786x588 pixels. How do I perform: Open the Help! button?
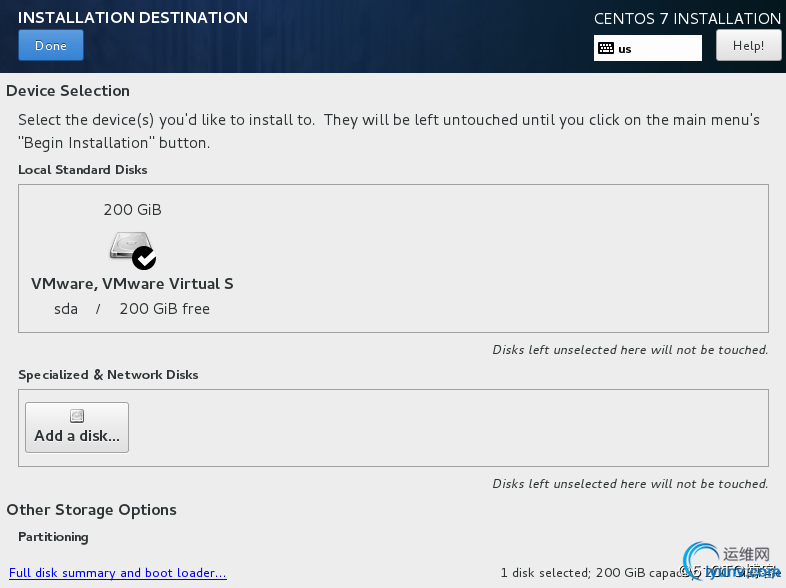(x=748, y=45)
